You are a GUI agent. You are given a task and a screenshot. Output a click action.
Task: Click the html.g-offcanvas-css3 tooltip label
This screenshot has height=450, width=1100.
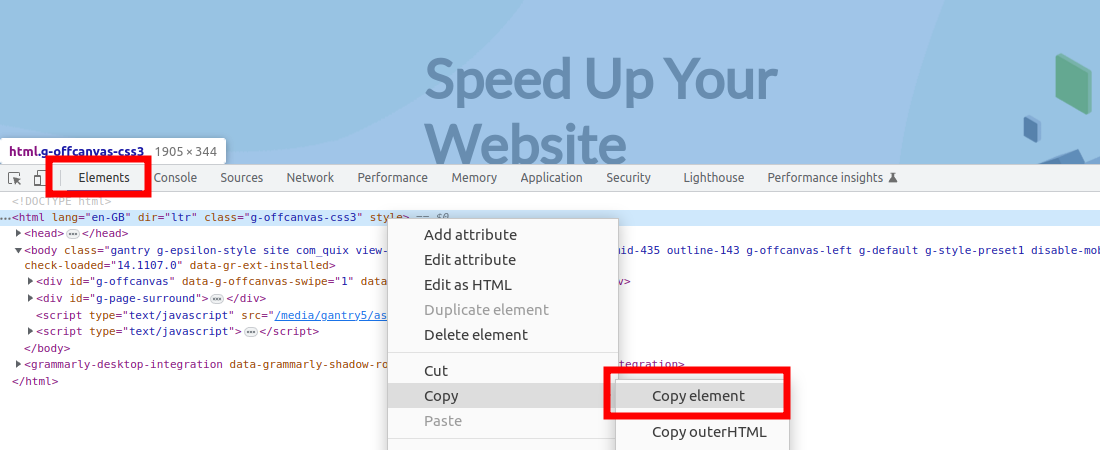click(76, 151)
